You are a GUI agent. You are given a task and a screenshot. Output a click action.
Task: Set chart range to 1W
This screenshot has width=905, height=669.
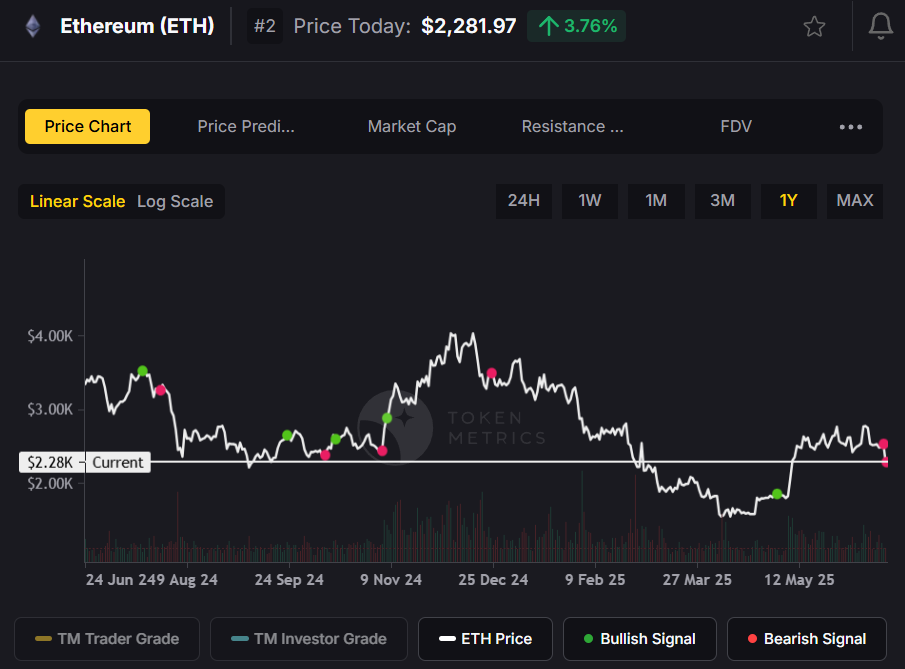point(590,201)
